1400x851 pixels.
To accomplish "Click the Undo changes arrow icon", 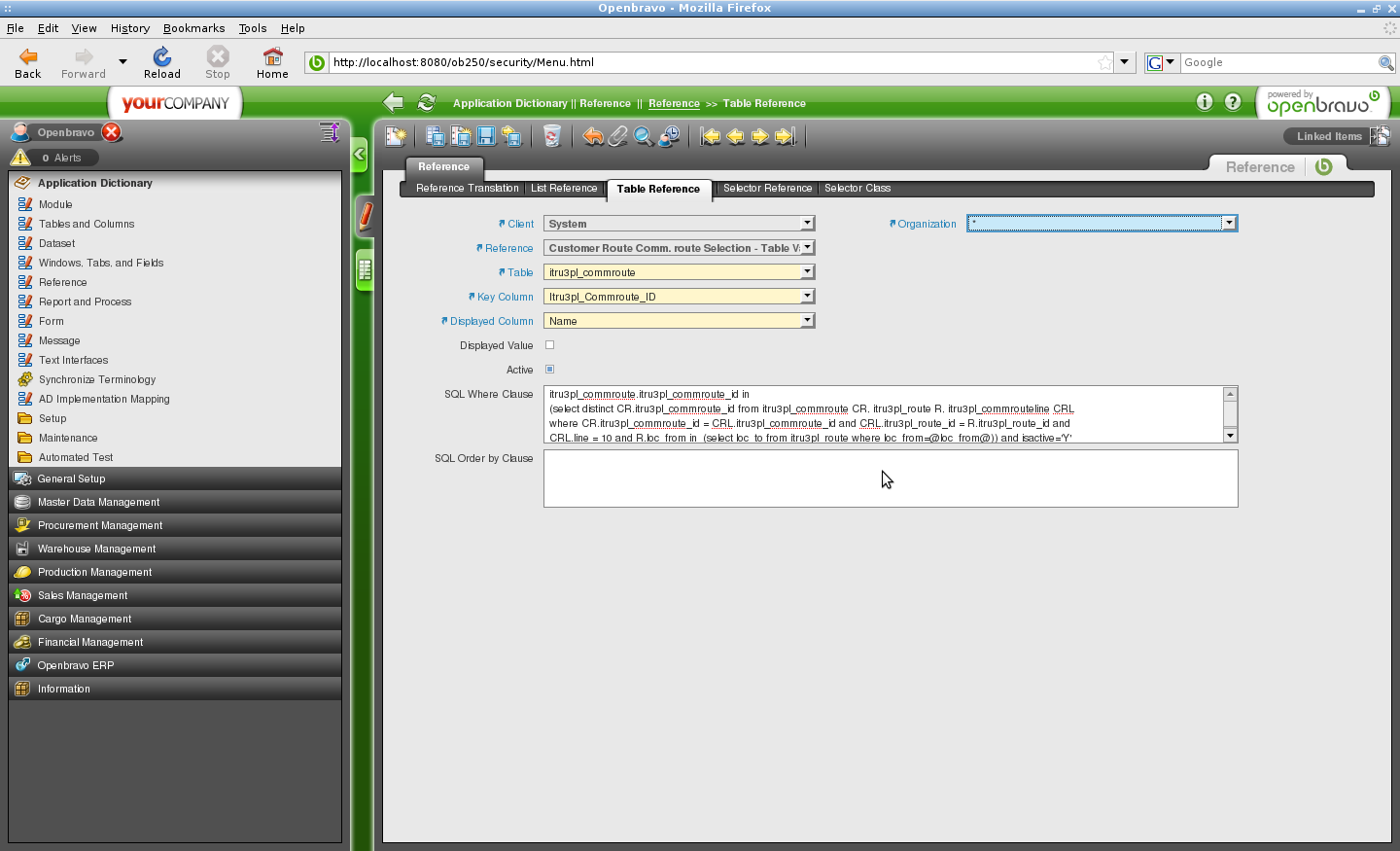I will coord(593,137).
